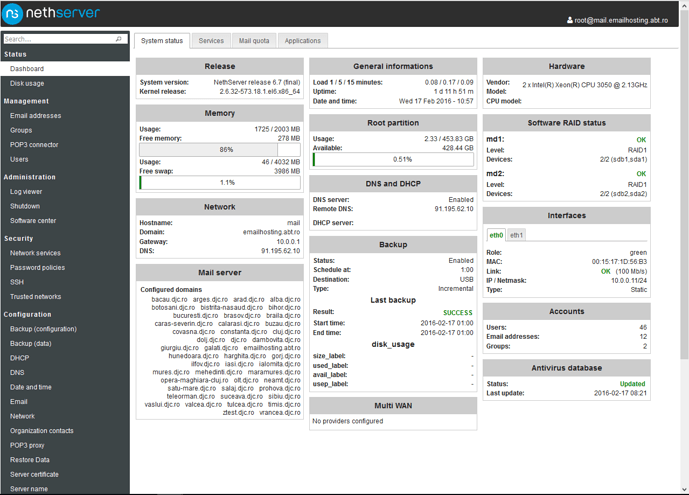Click the swap usage 1.1% progress bar
This screenshot has height=495, width=689.
pyautogui.click(x=220, y=183)
